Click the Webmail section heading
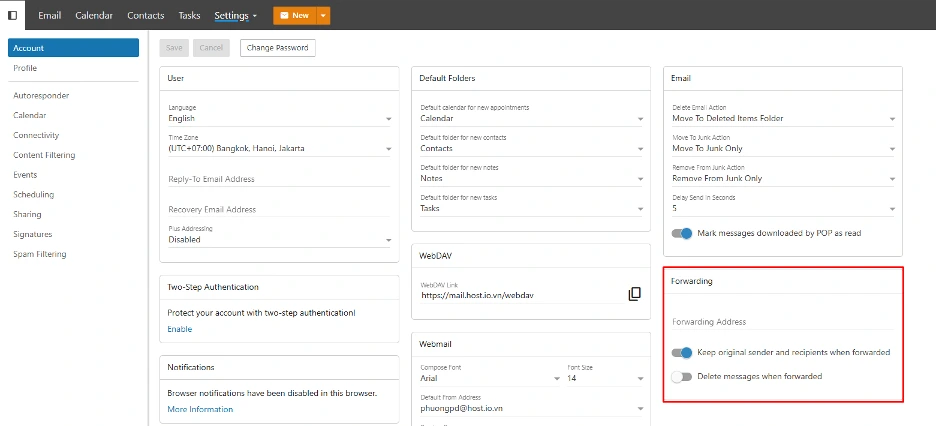The height and width of the screenshot is (426, 936). (435, 344)
